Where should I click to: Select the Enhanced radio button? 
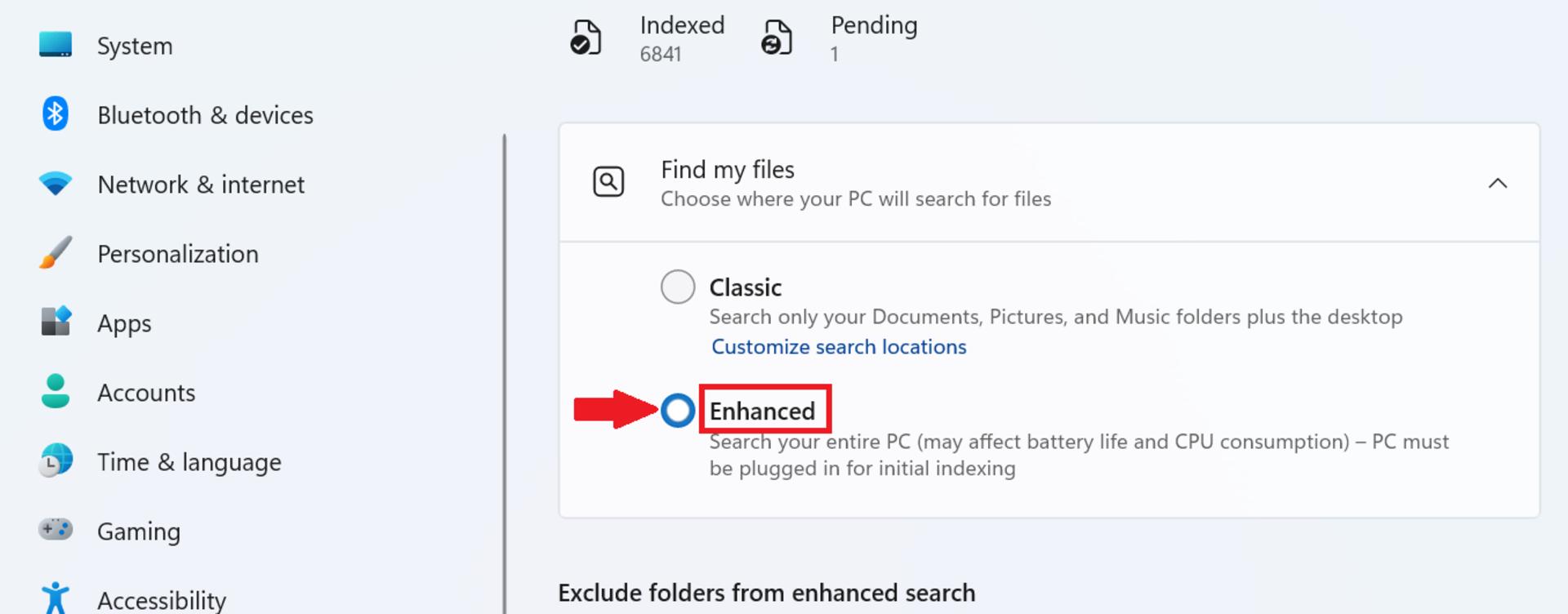(678, 411)
